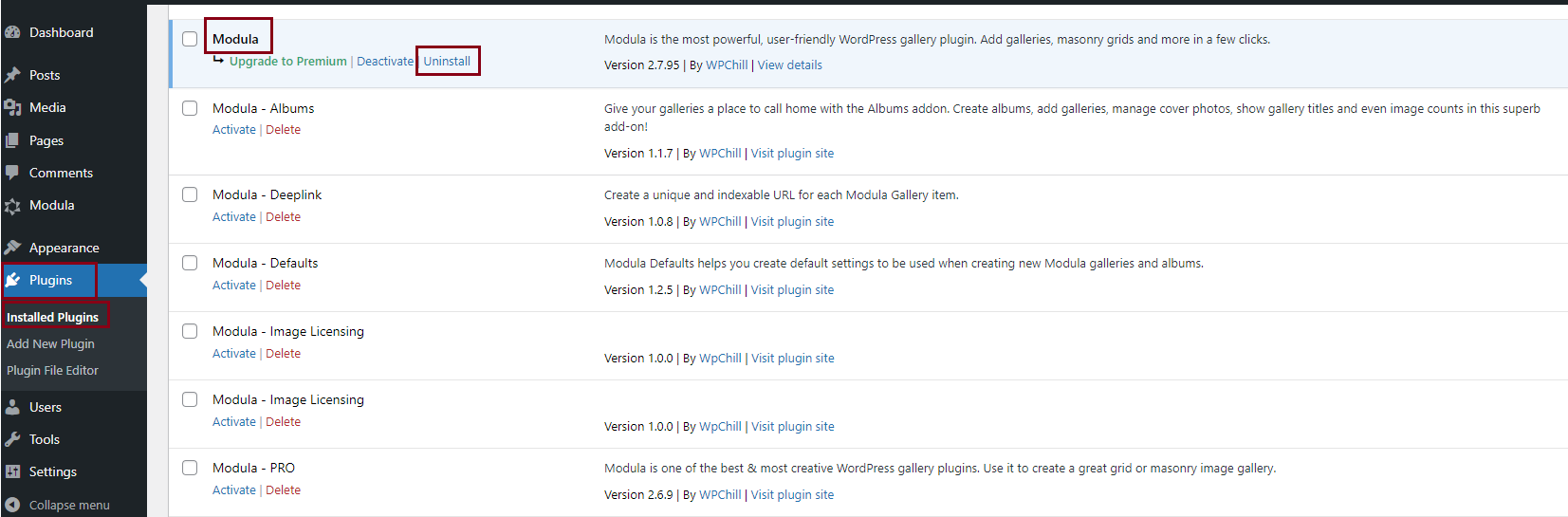1568x517 pixels.
Task: Deactivate the Modula plugin
Action: click(x=385, y=62)
